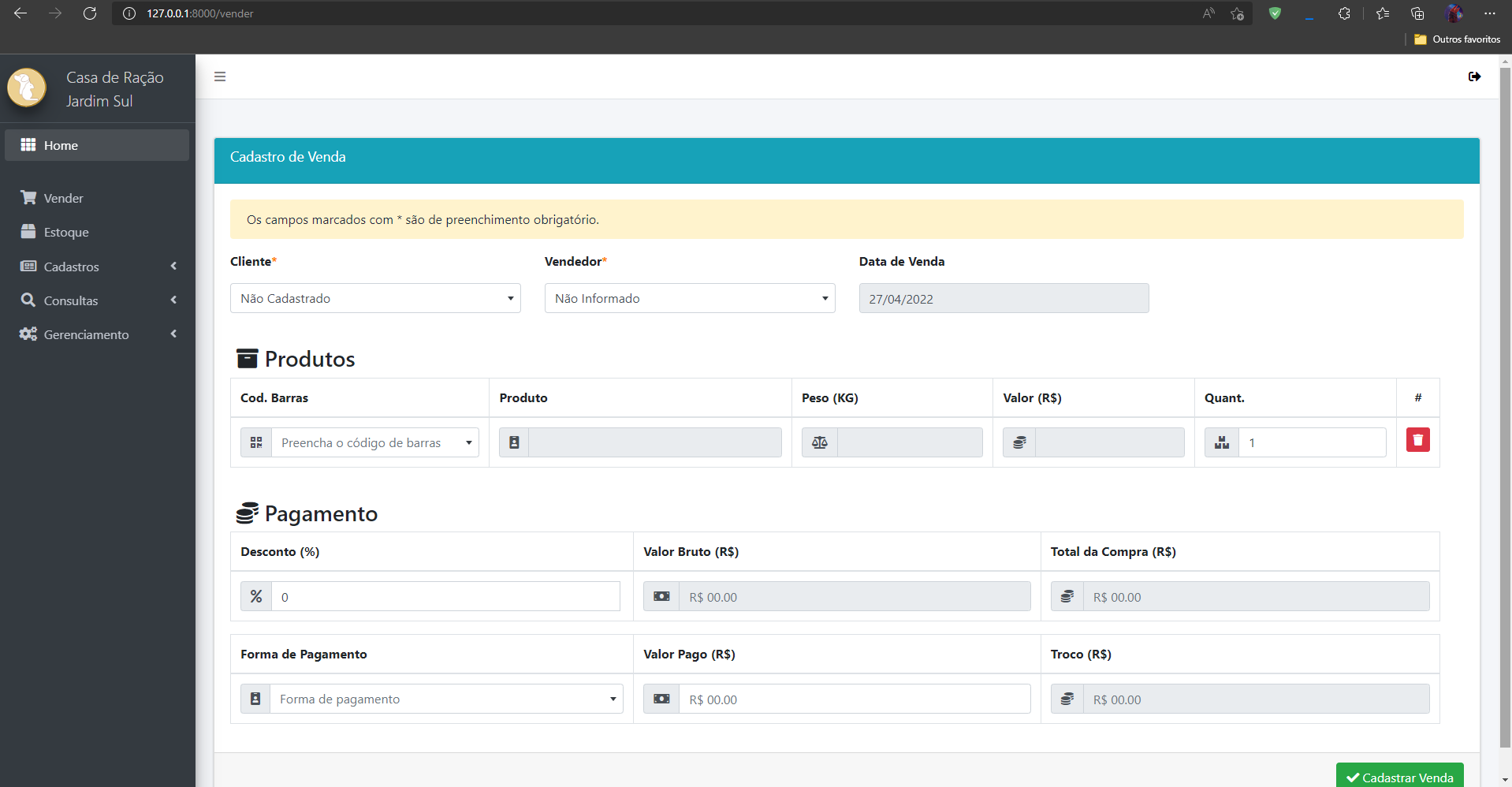1512x787 pixels.
Task: Click the Cadastros list icon
Action: point(28,266)
